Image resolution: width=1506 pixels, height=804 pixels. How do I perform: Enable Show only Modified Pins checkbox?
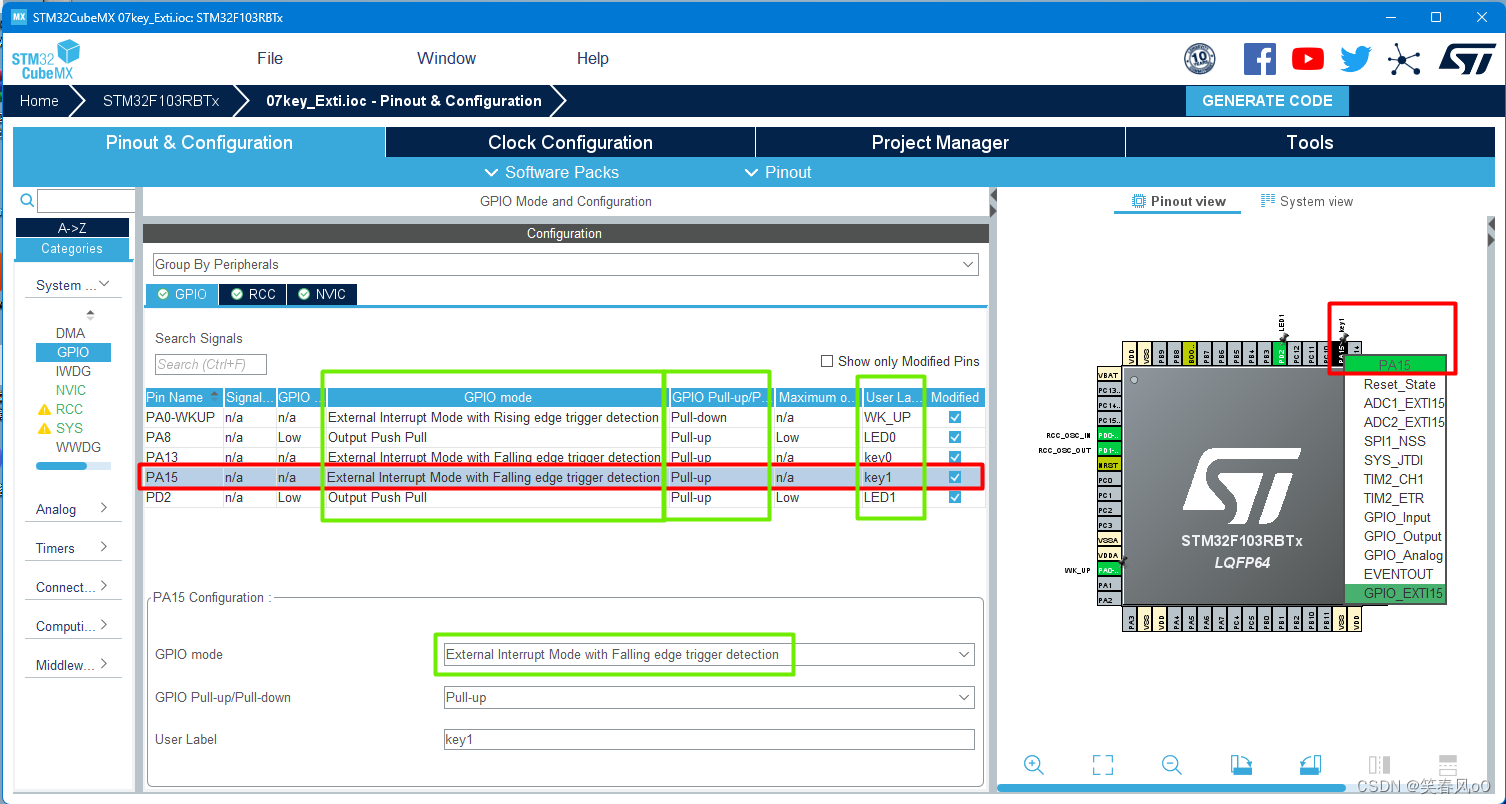(827, 361)
